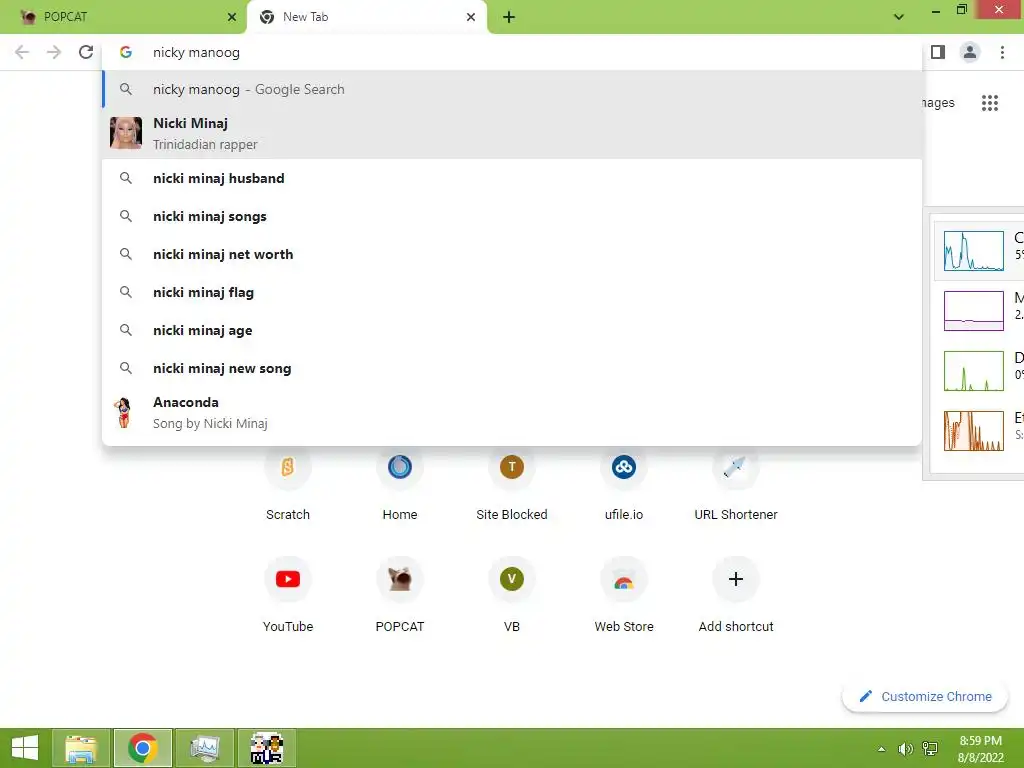The image size is (1024, 768).
Task: Select the Memory graph in Task Manager
Action: [x=974, y=311]
